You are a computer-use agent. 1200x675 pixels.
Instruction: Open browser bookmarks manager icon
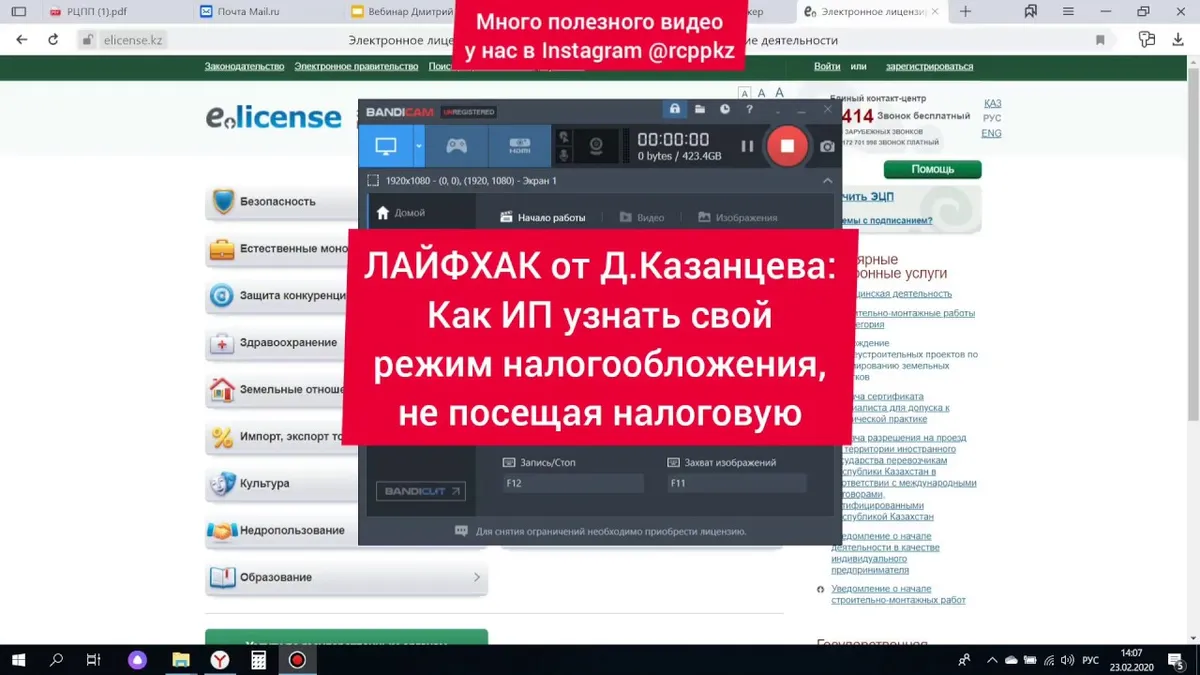(1031, 12)
